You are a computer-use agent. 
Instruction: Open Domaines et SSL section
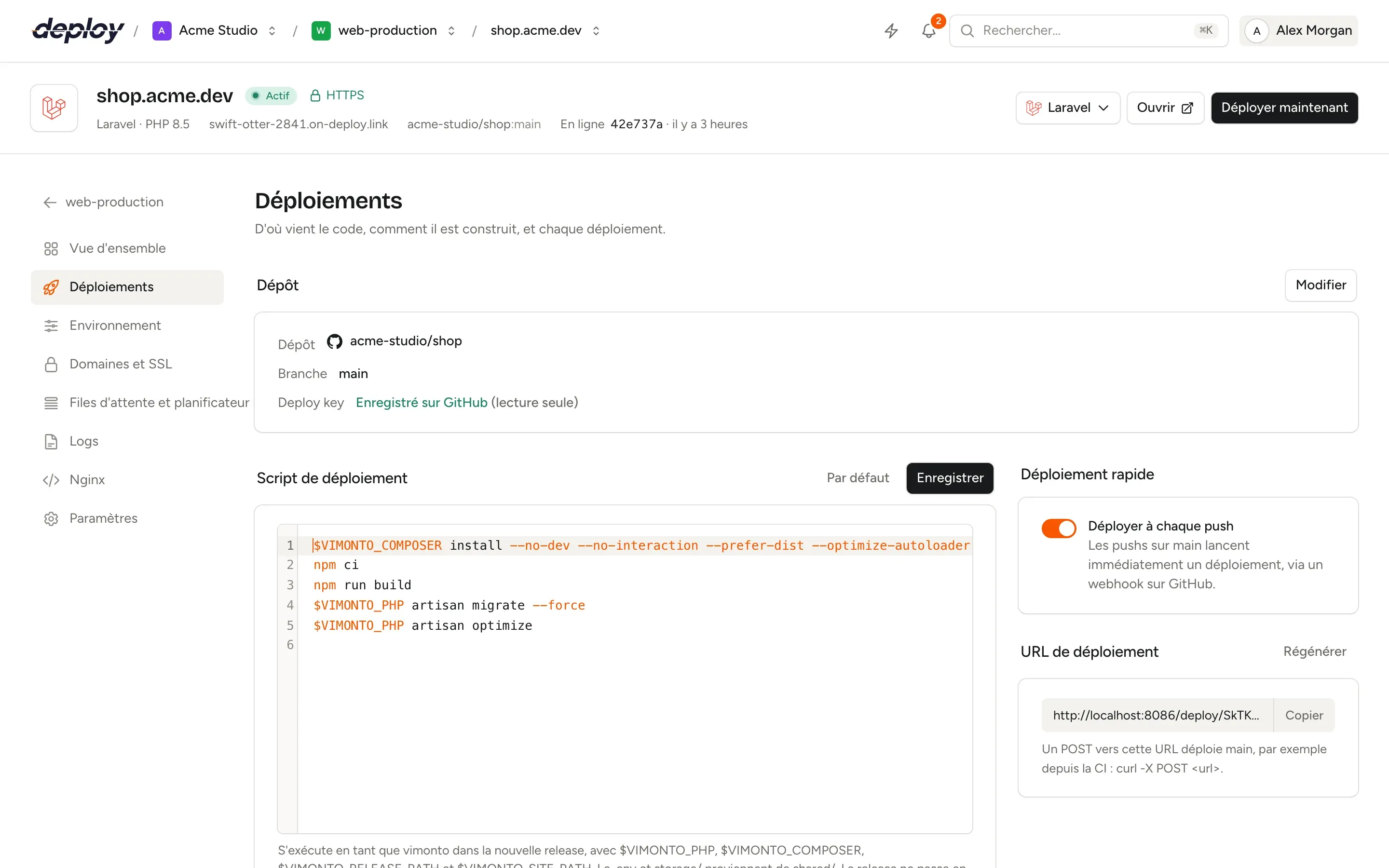click(127, 364)
